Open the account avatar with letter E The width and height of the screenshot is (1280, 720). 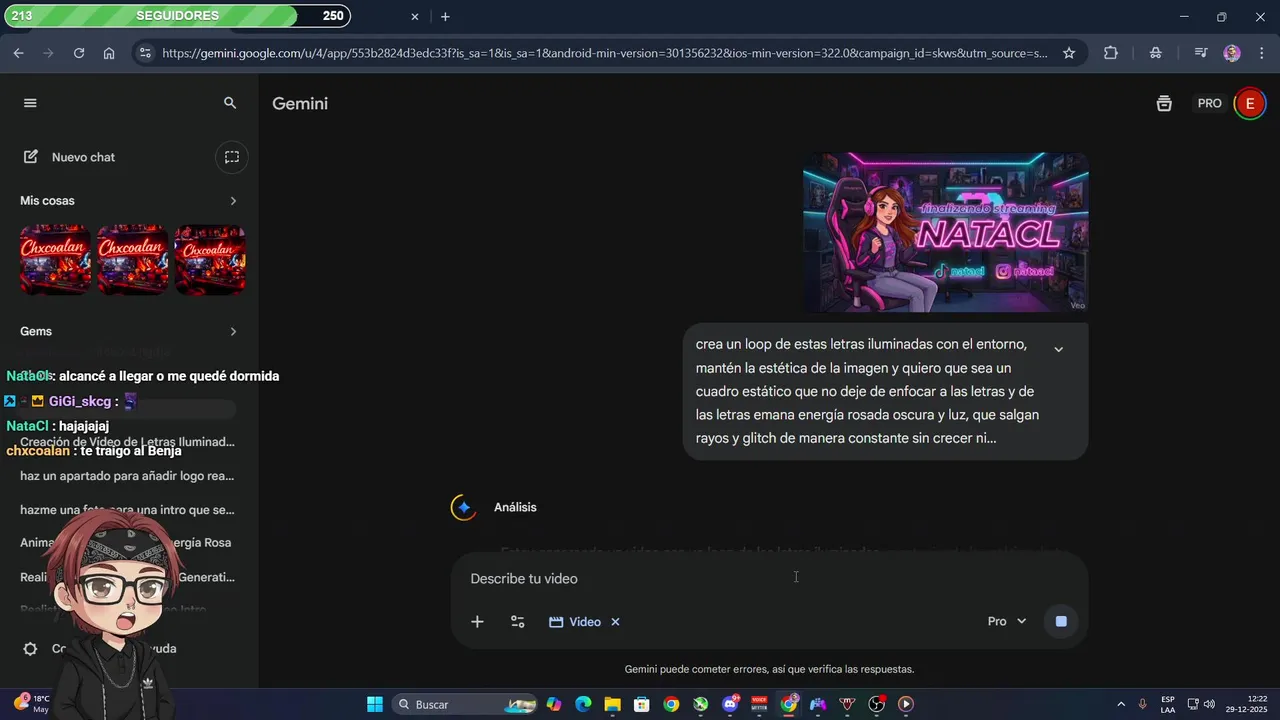pos(1249,104)
